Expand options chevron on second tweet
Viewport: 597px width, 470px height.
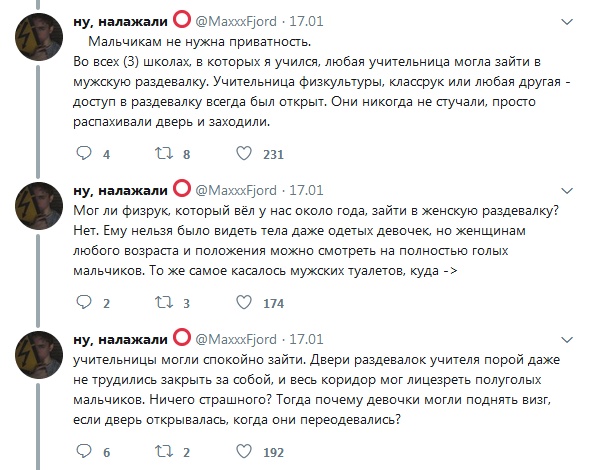[x=567, y=191]
